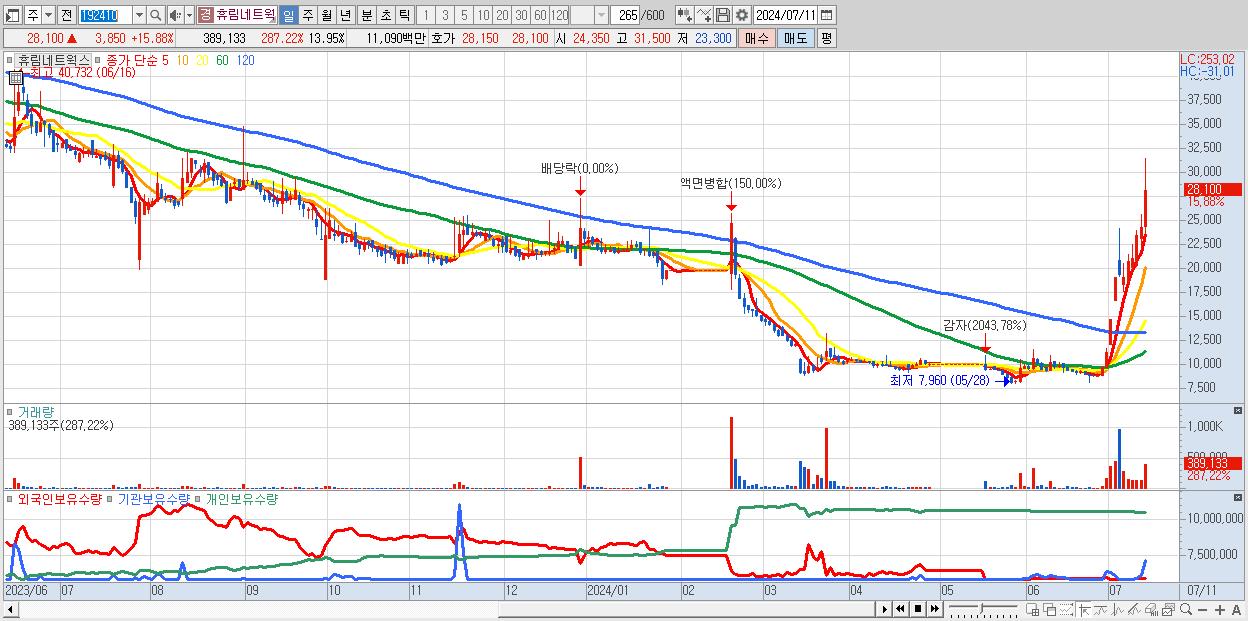This screenshot has height=621, width=1248.
Task: Click the 265 bar count input field
Action: [x=626, y=15]
